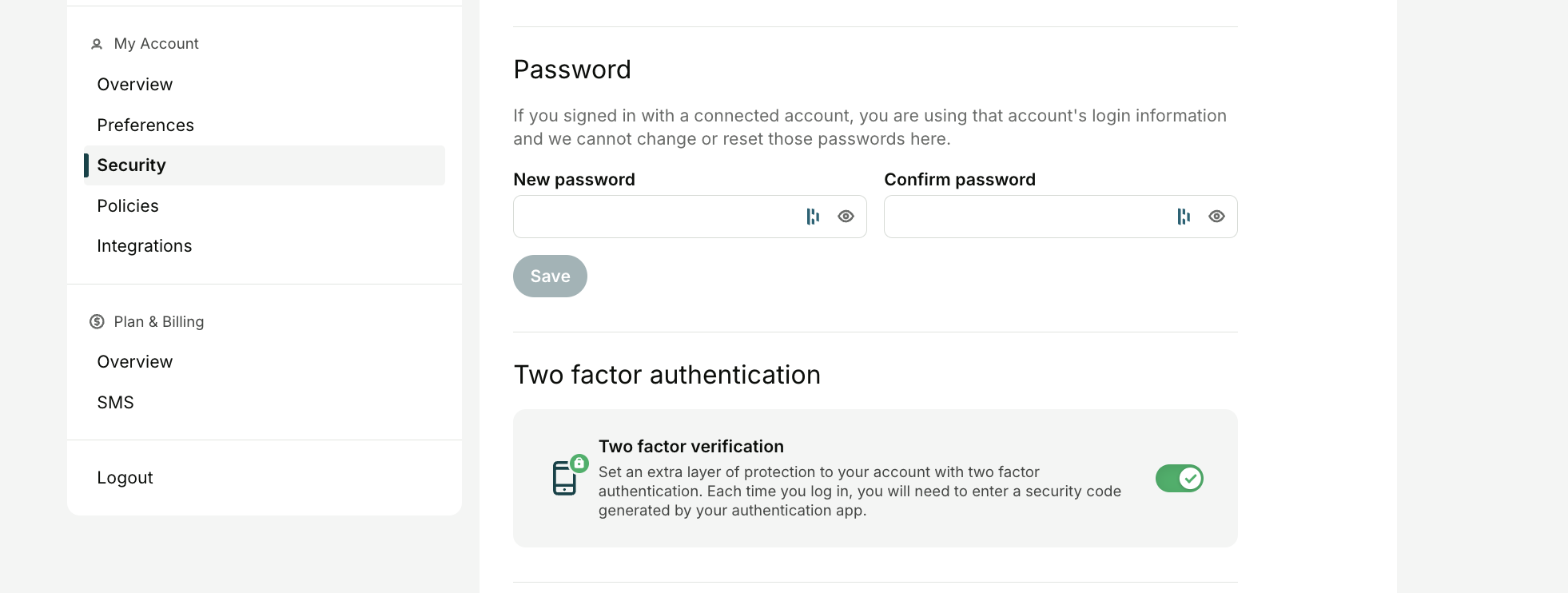Open the SMS billing section
Image resolution: width=1568 pixels, height=593 pixels.
pos(116,403)
